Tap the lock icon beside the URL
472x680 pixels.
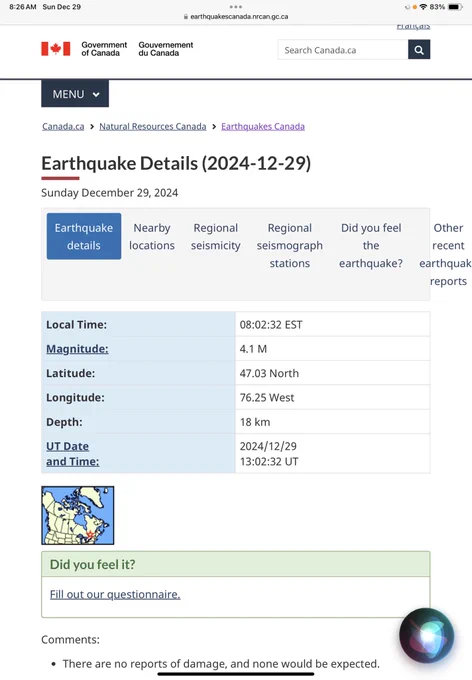click(x=186, y=16)
